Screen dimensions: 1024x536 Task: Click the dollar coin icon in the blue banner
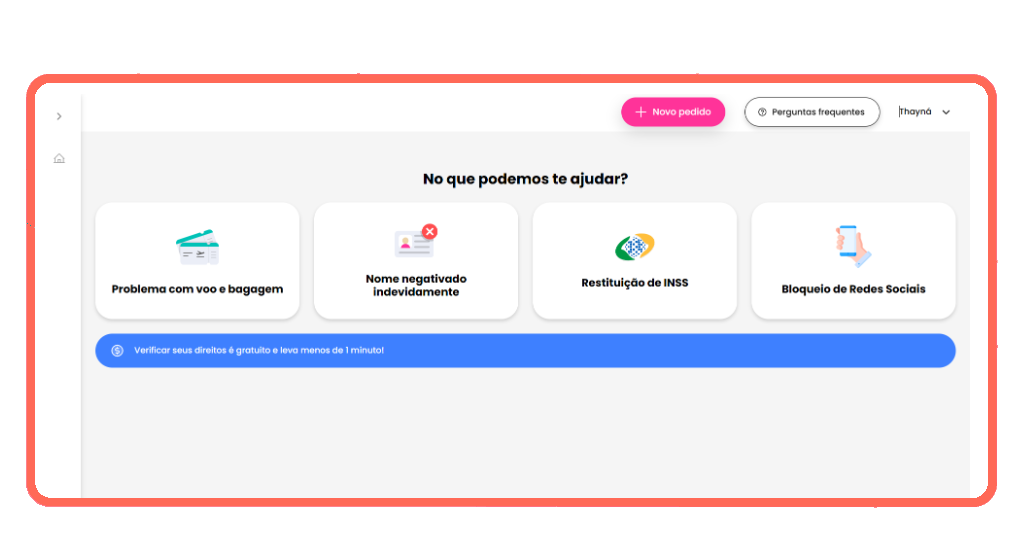[117, 351]
